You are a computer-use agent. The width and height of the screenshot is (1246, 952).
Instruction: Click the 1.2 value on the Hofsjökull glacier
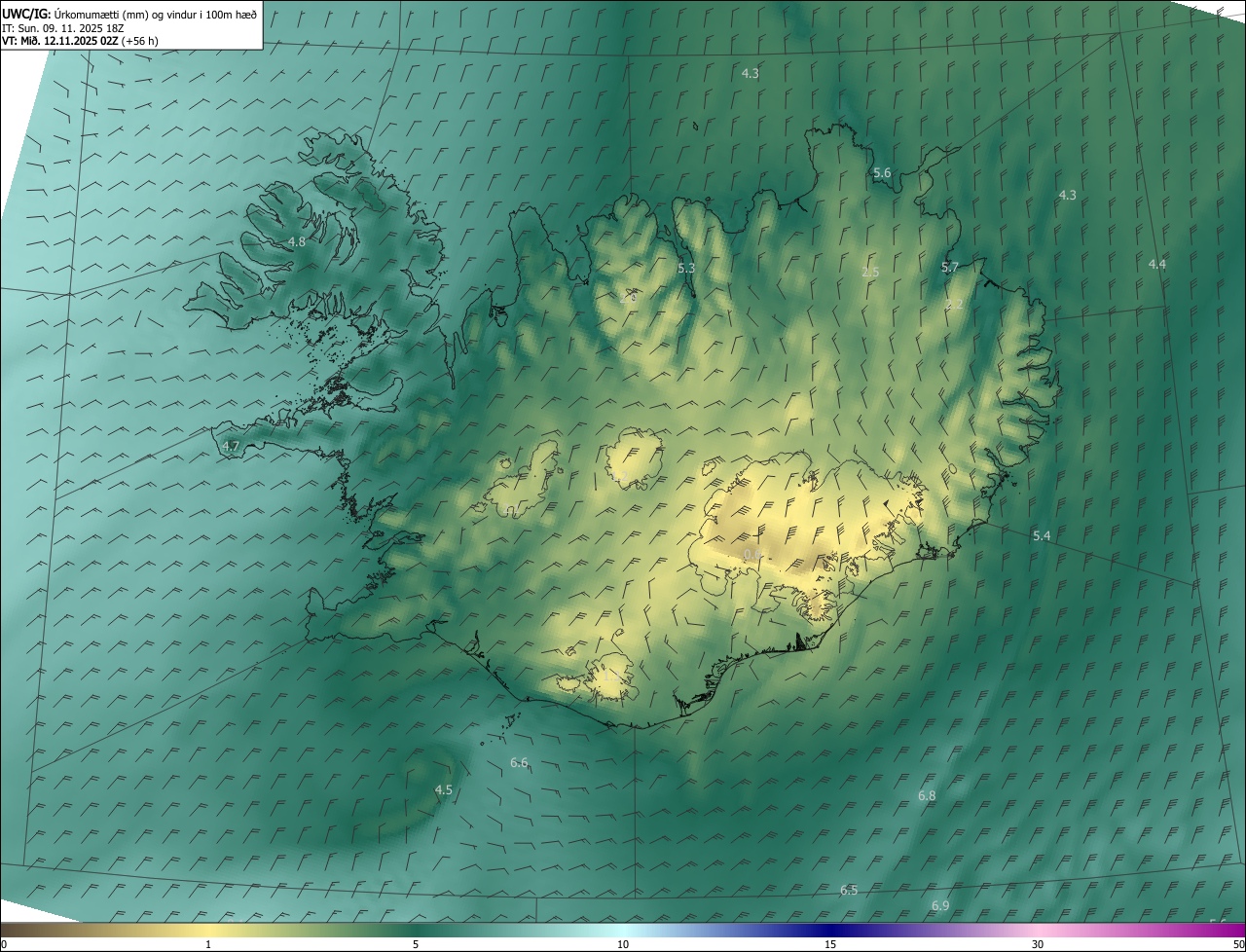tap(619, 475)
